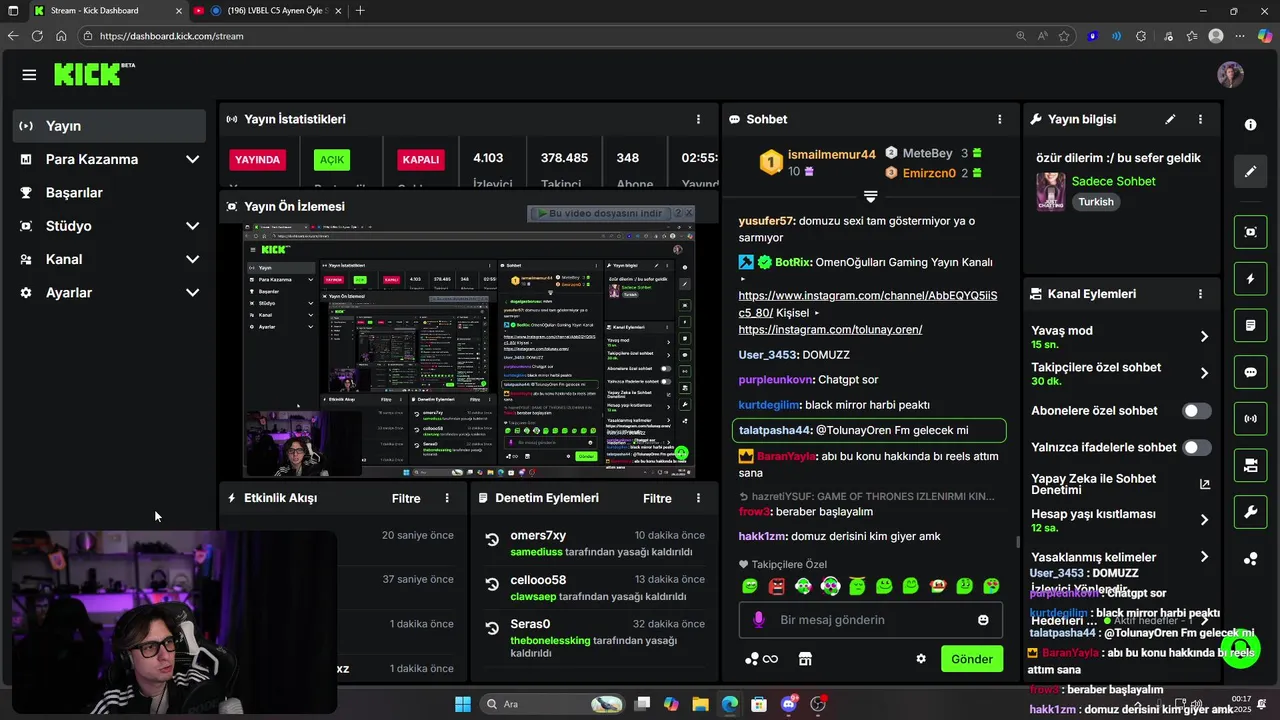Open Yayın İstatistikleri panel options menu
1280x720 pixels.
[698, 119]
